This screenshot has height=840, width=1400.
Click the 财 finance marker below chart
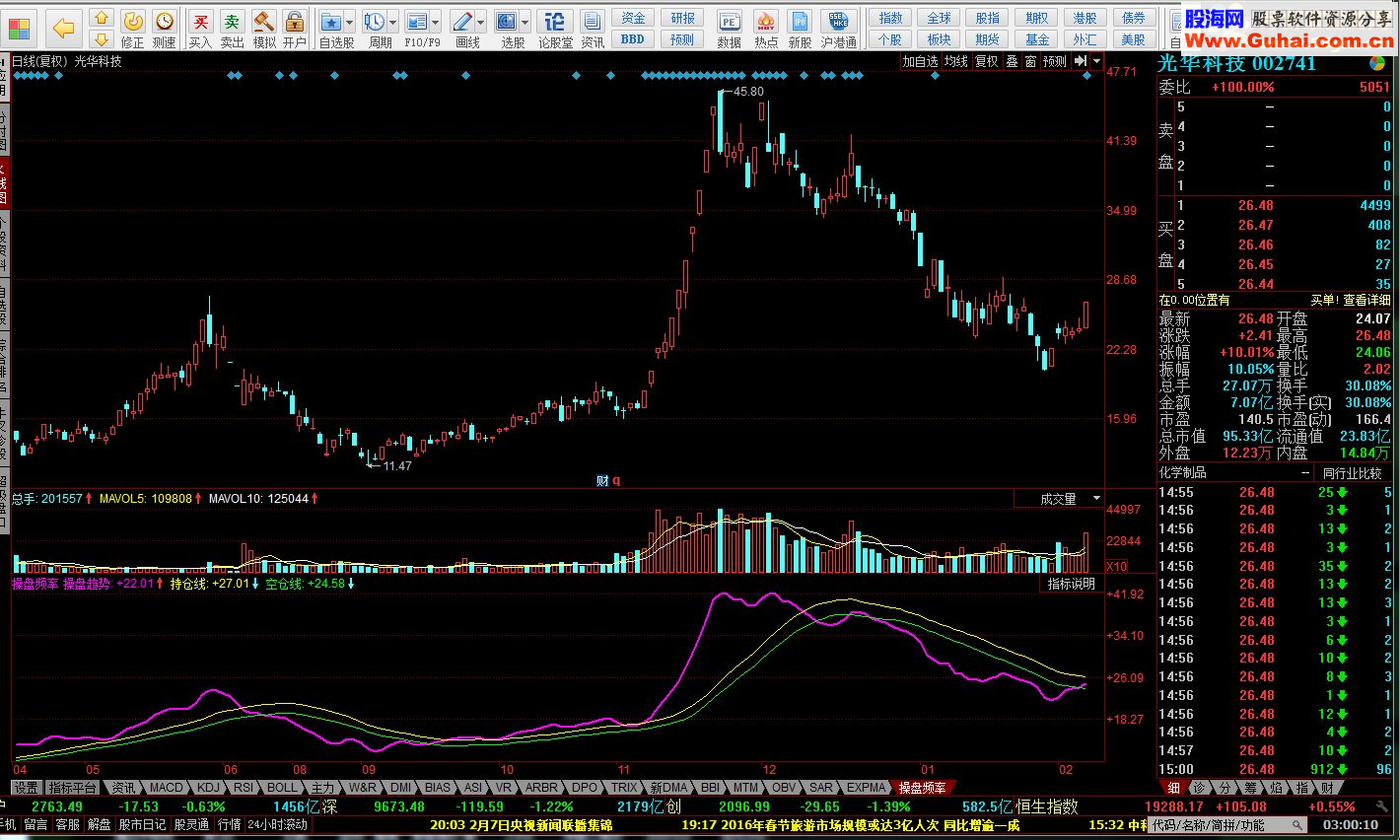pos(602,481)
